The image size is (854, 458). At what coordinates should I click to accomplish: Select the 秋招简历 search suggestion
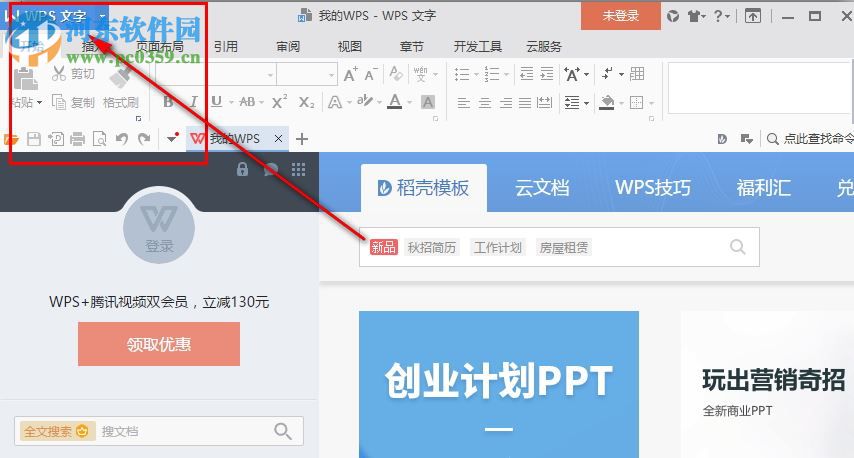[431, 248]
